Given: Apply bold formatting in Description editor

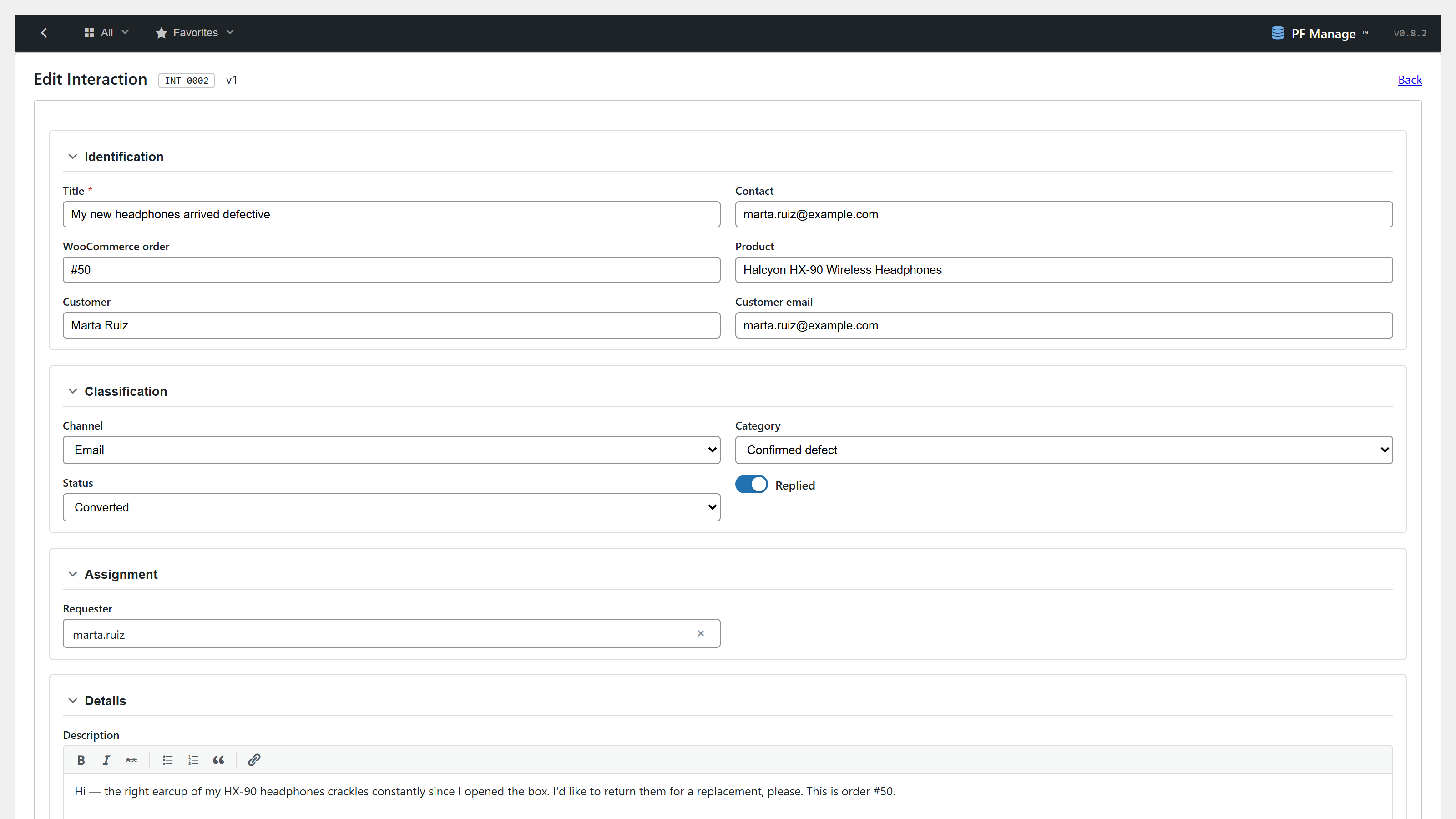Looking at the screenshot, I should [x=81, y=760].
